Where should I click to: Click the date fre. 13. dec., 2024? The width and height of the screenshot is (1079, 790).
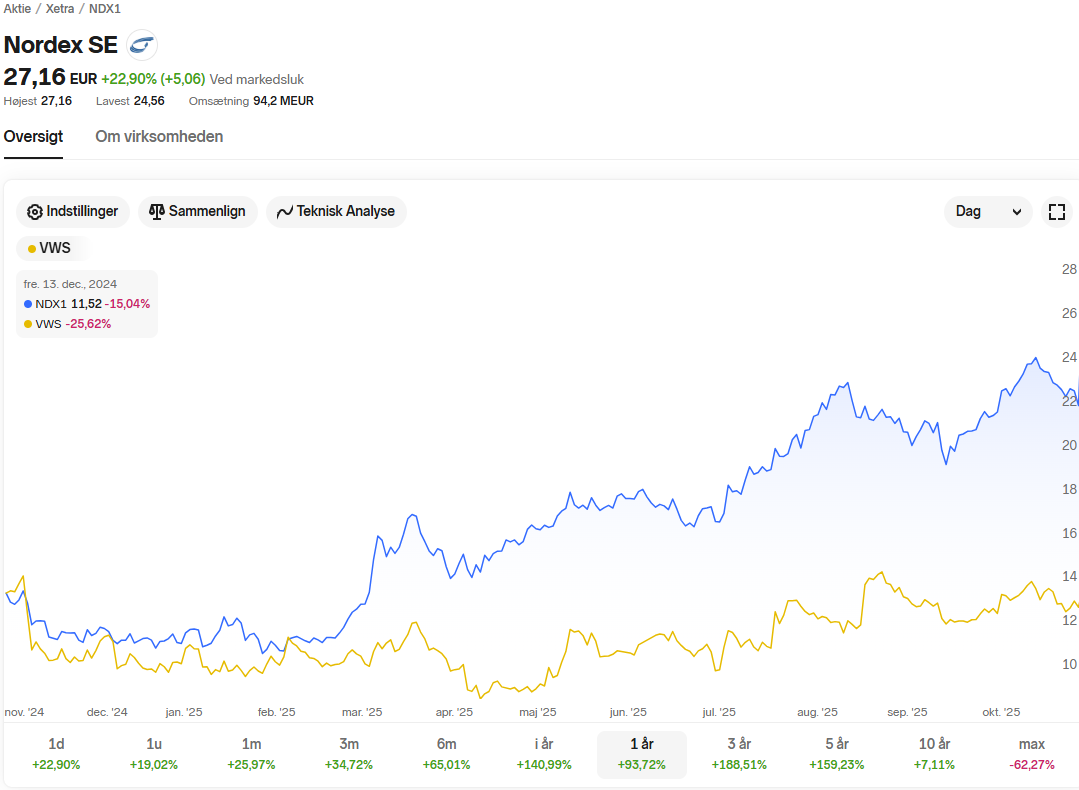point(70,284)
